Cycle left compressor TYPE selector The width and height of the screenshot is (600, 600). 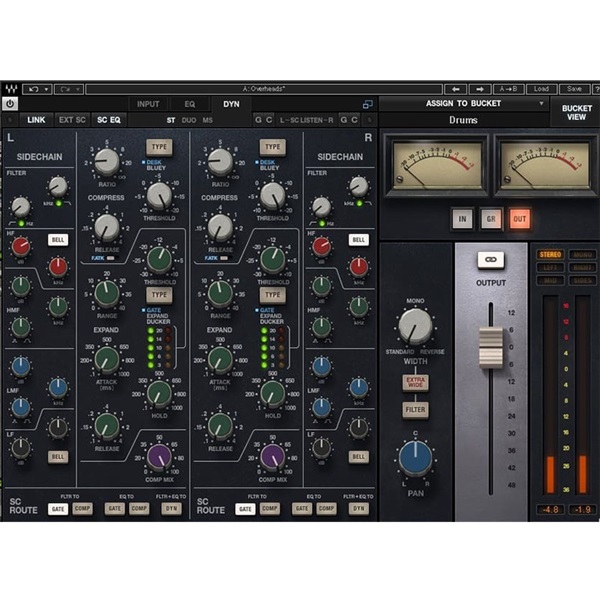pos(159,147)
